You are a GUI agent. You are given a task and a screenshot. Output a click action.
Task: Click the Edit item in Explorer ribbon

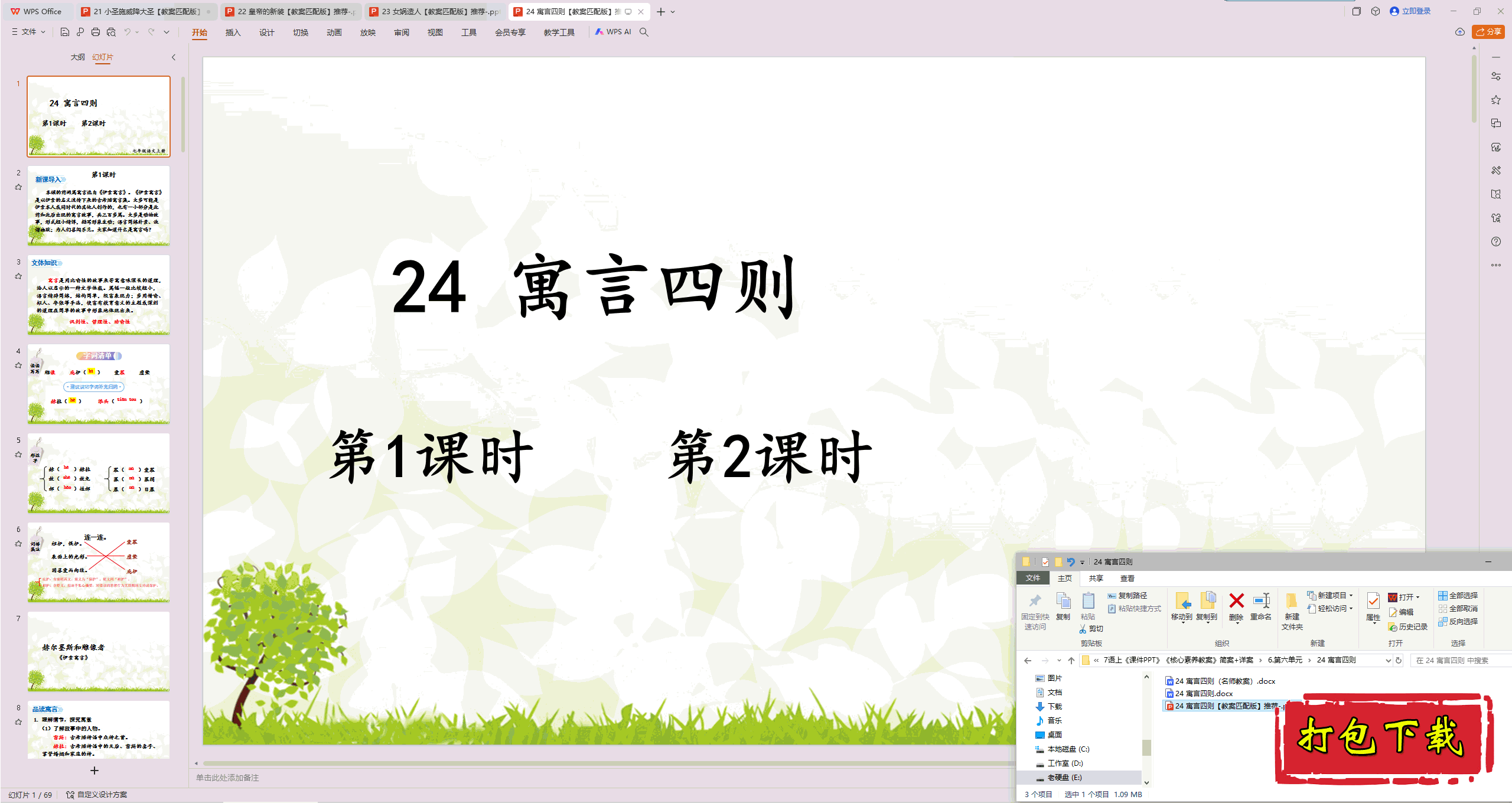[x=1402, y=612]
